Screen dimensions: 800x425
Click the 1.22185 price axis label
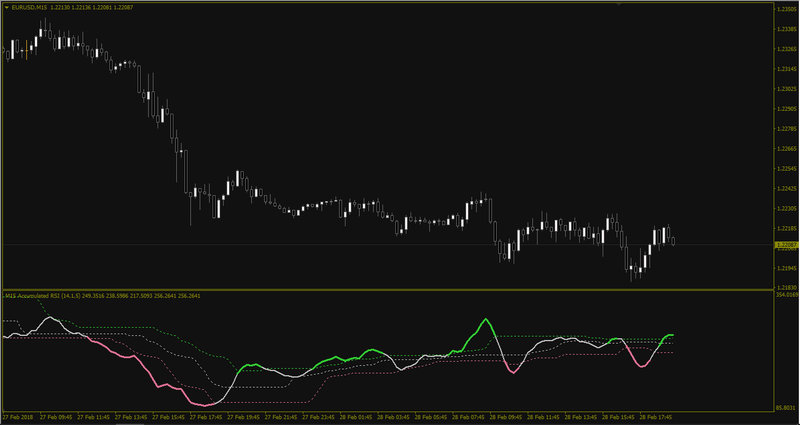[x=786, y=228]
